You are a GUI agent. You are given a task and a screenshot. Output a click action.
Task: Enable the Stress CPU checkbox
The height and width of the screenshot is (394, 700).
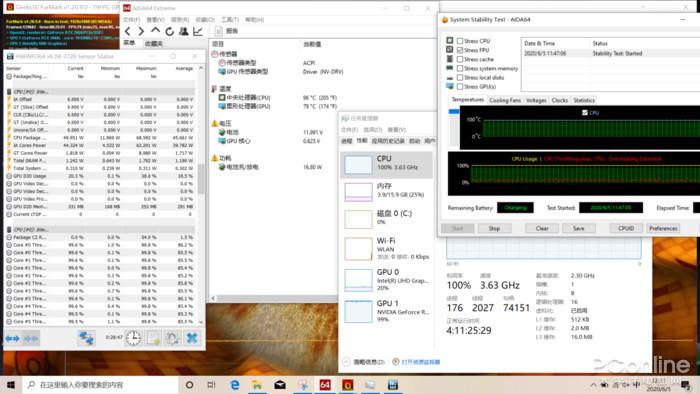pyautogui.click(x=460, y=41)
